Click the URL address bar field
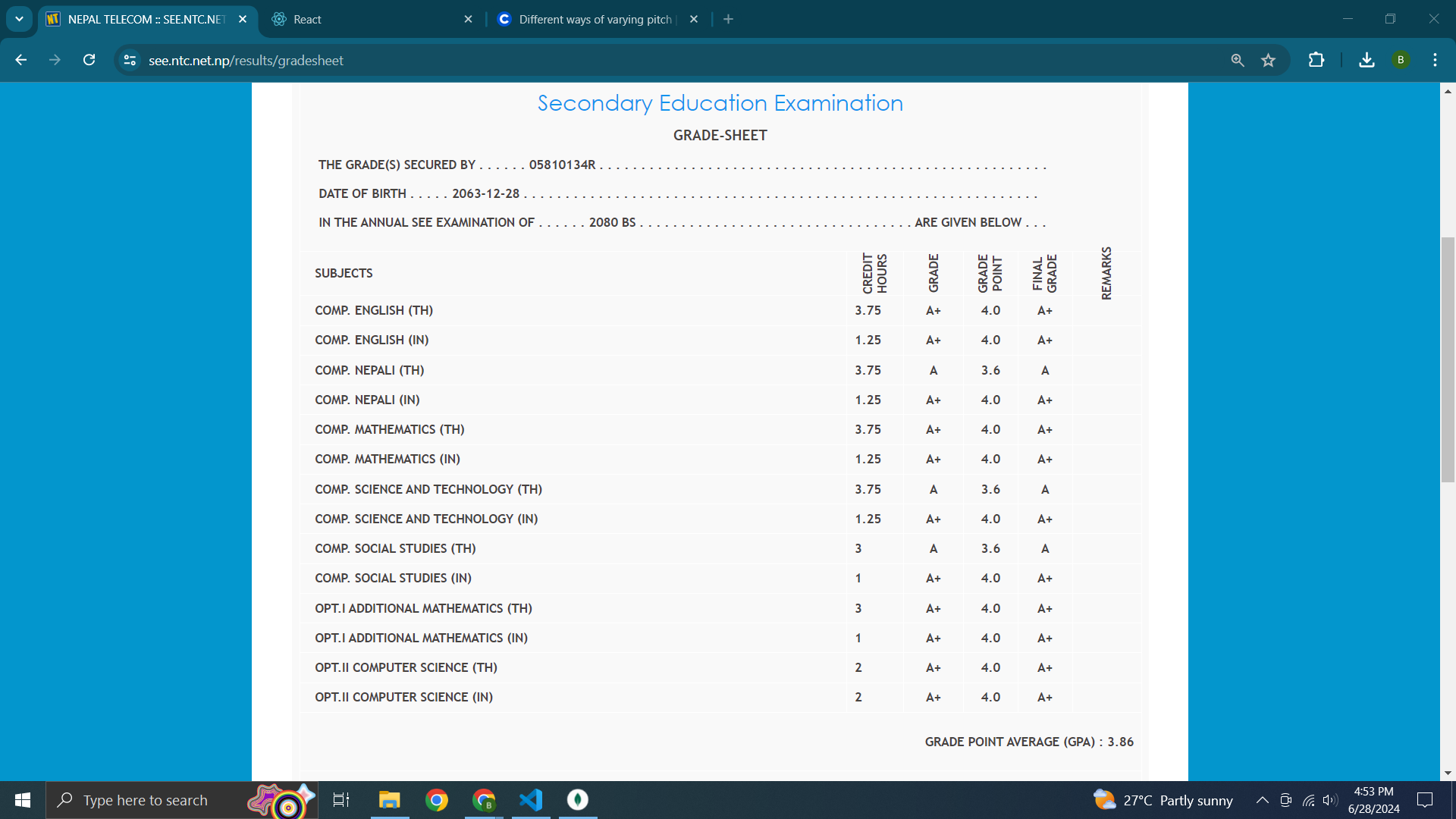The image size is (1456, 819). [x=607, y=60]
